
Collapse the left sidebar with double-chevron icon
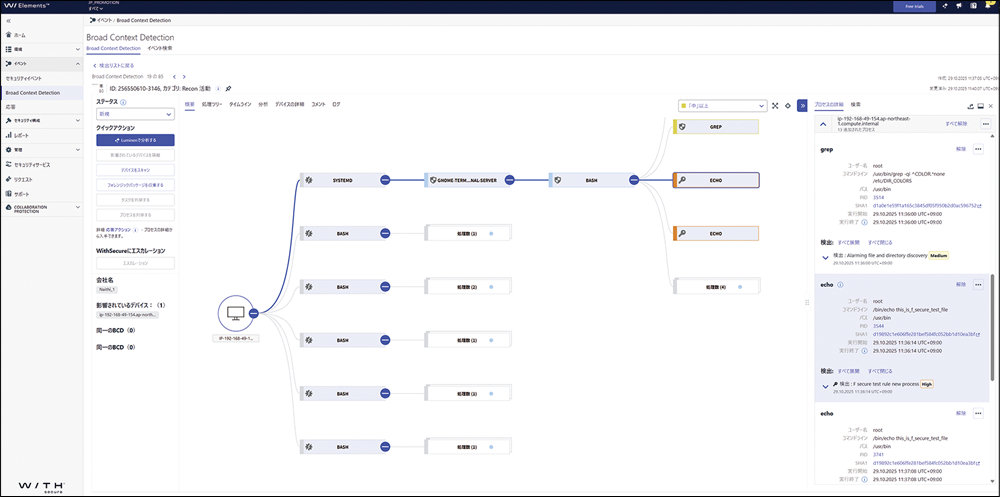8,21
